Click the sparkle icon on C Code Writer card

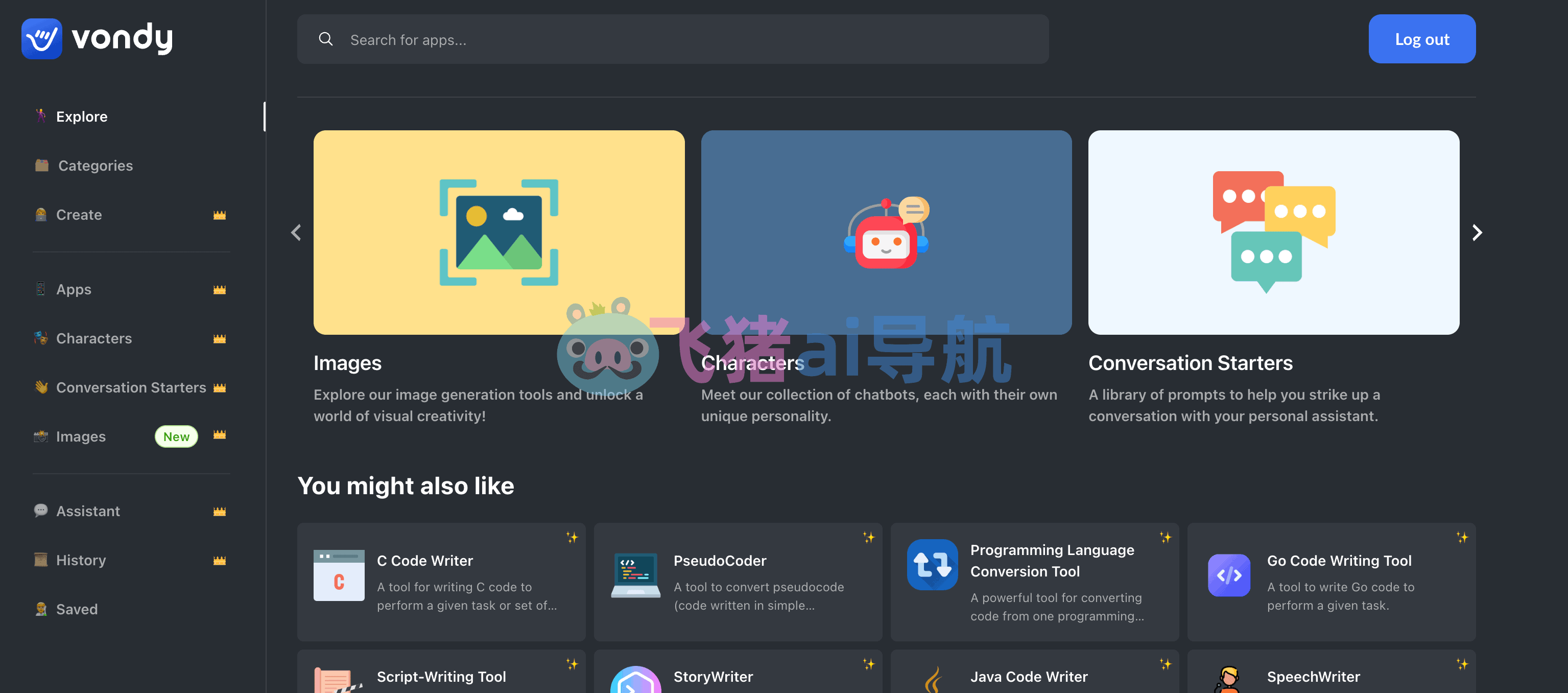pyautogui.click(x=572, y=537)
